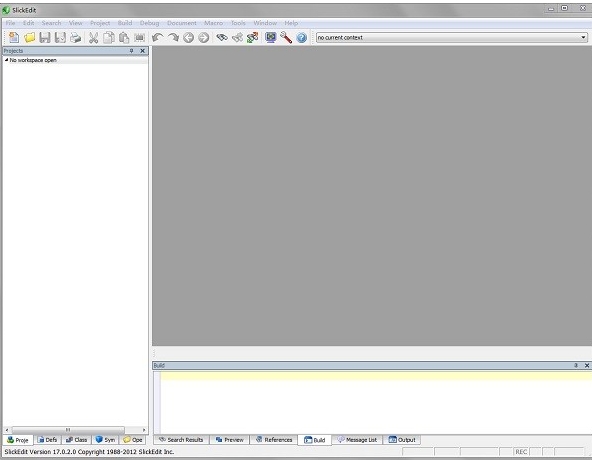This screenshot has width=592, height=460.
Task: Click the Undo arrow icon
Action: click(157, 37)
